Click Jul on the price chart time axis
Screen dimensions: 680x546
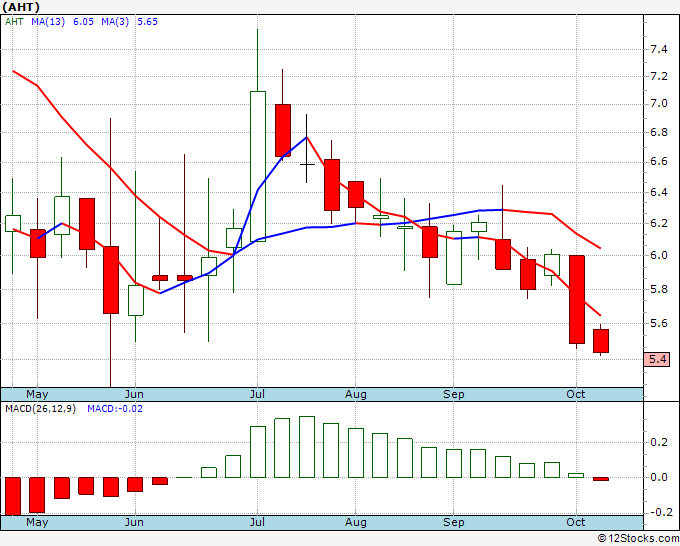[x=257, y=394]
